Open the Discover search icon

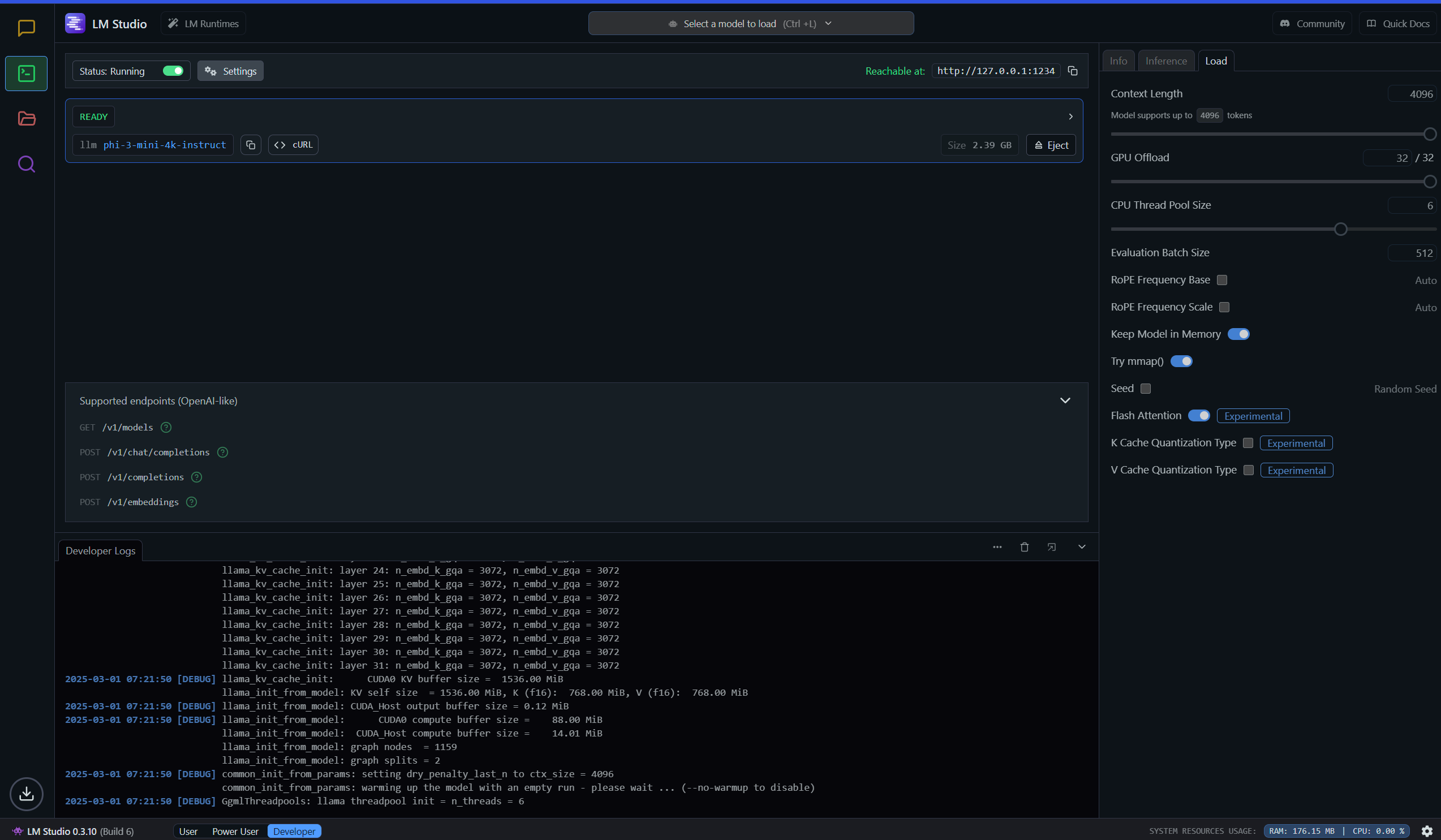click(26, 164)
